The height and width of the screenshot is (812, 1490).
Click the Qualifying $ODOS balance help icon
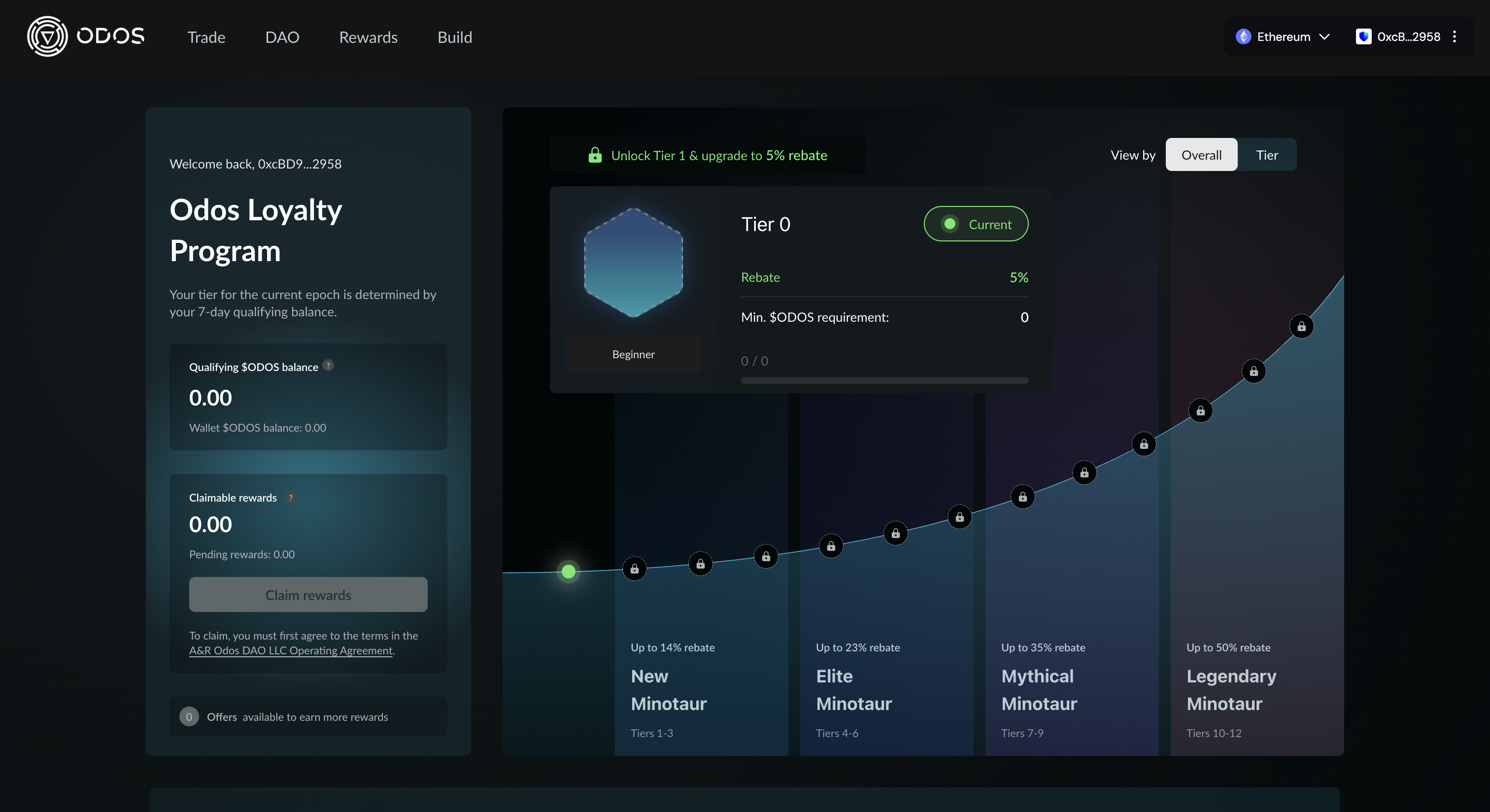pos(328,366)
